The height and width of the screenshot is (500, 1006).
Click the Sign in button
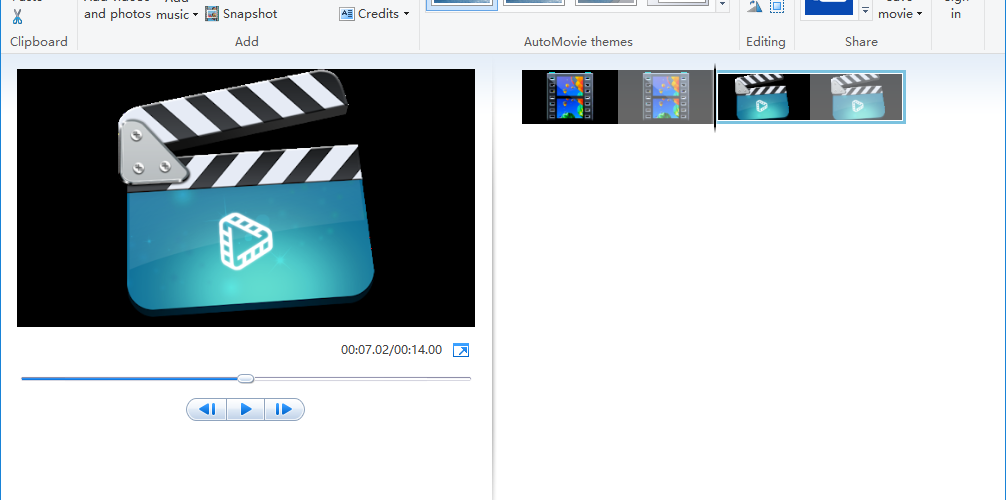tap(956, 9)
